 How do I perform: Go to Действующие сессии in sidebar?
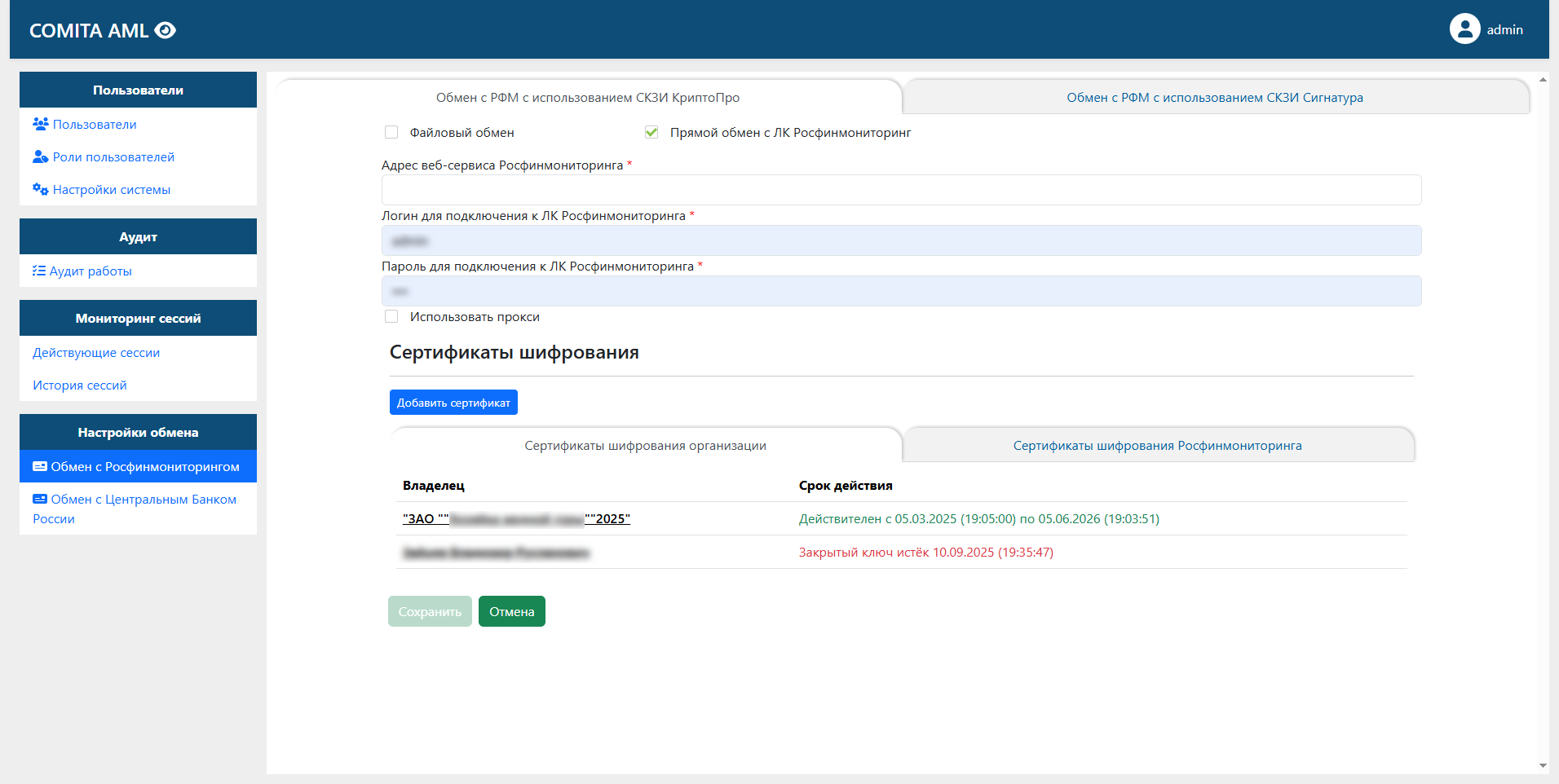tap(96, 353)
